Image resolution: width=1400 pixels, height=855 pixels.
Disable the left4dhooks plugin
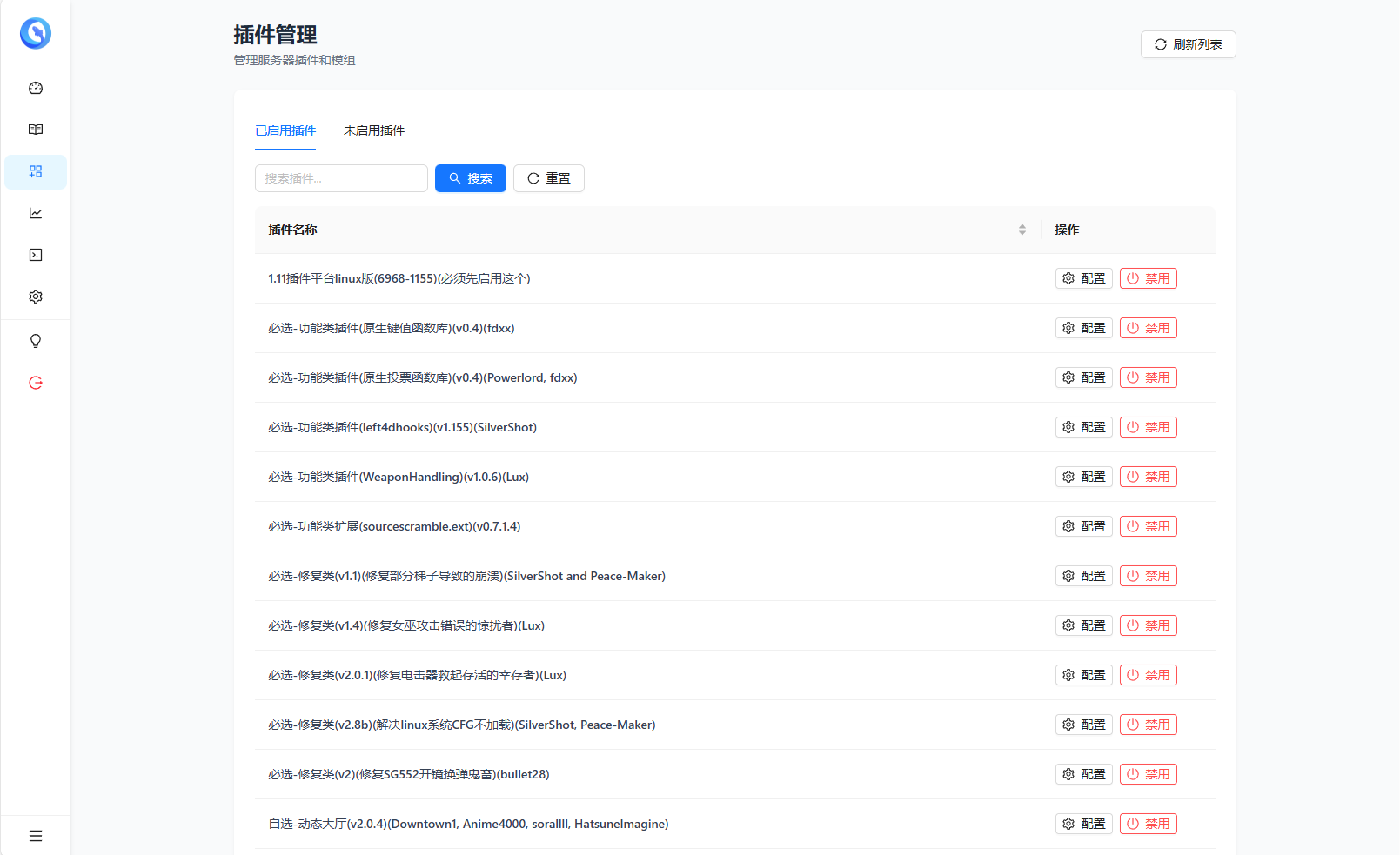pyautogui.click(x=1148, y=427)
